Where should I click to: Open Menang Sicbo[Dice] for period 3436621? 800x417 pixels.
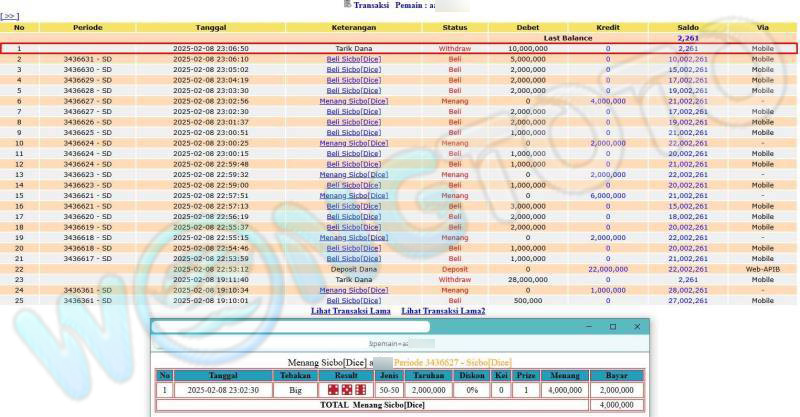(353, 195)
